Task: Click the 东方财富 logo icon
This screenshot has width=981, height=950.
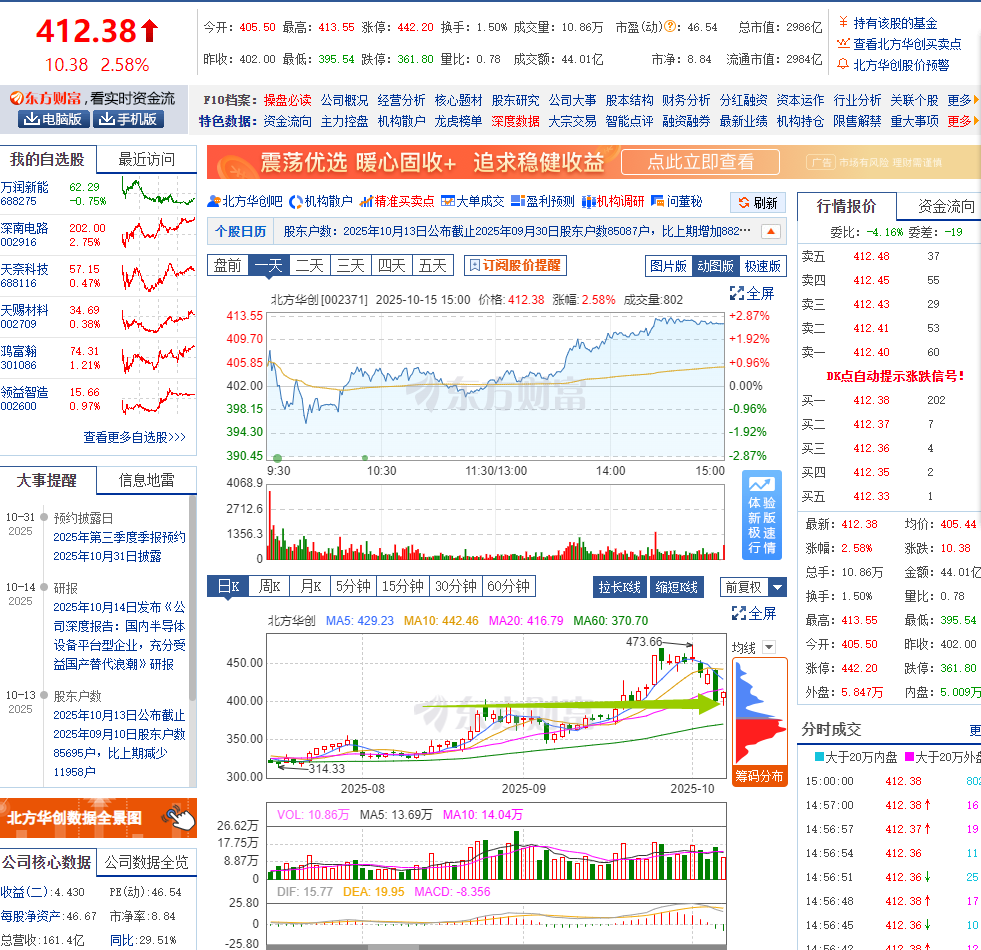Action: click(16, 98)
